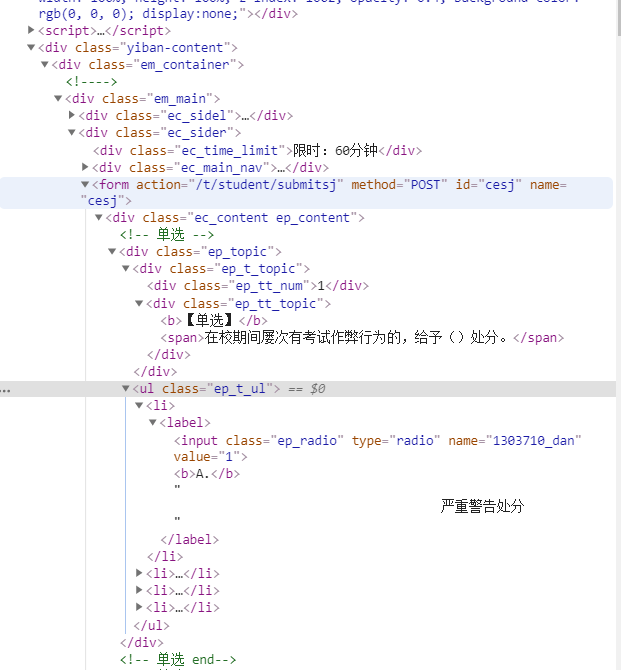Click the comment 单选 end
Viewport: 621px width, 670px height.
coord(178,659)
